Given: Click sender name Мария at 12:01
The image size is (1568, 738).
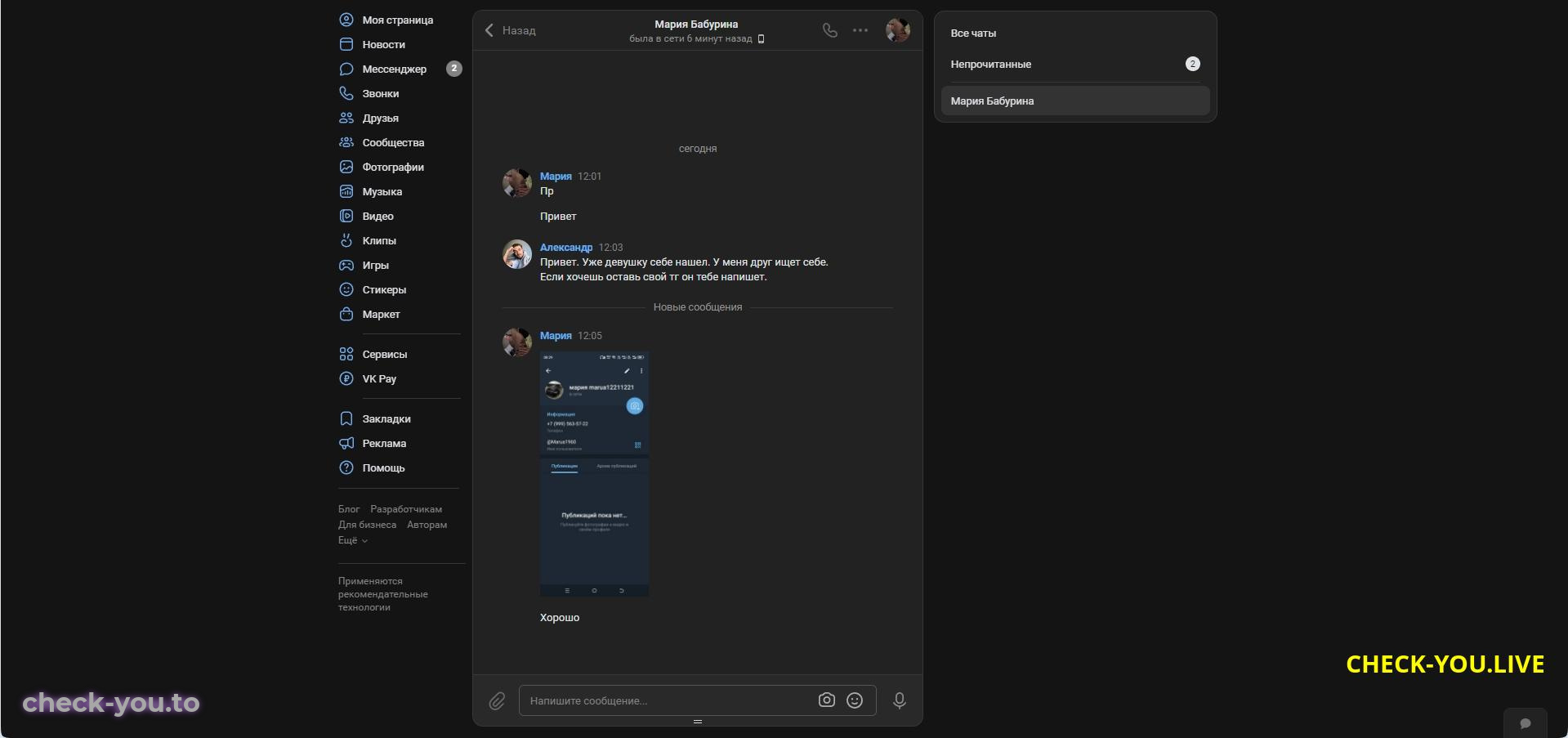Looking at the screenshot, I should tap(556, 177).
